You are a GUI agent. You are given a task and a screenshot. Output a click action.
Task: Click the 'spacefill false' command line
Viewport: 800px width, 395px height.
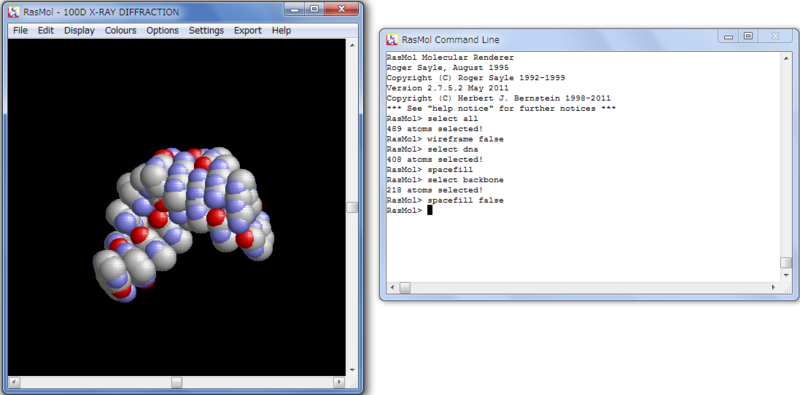point(445,200)
